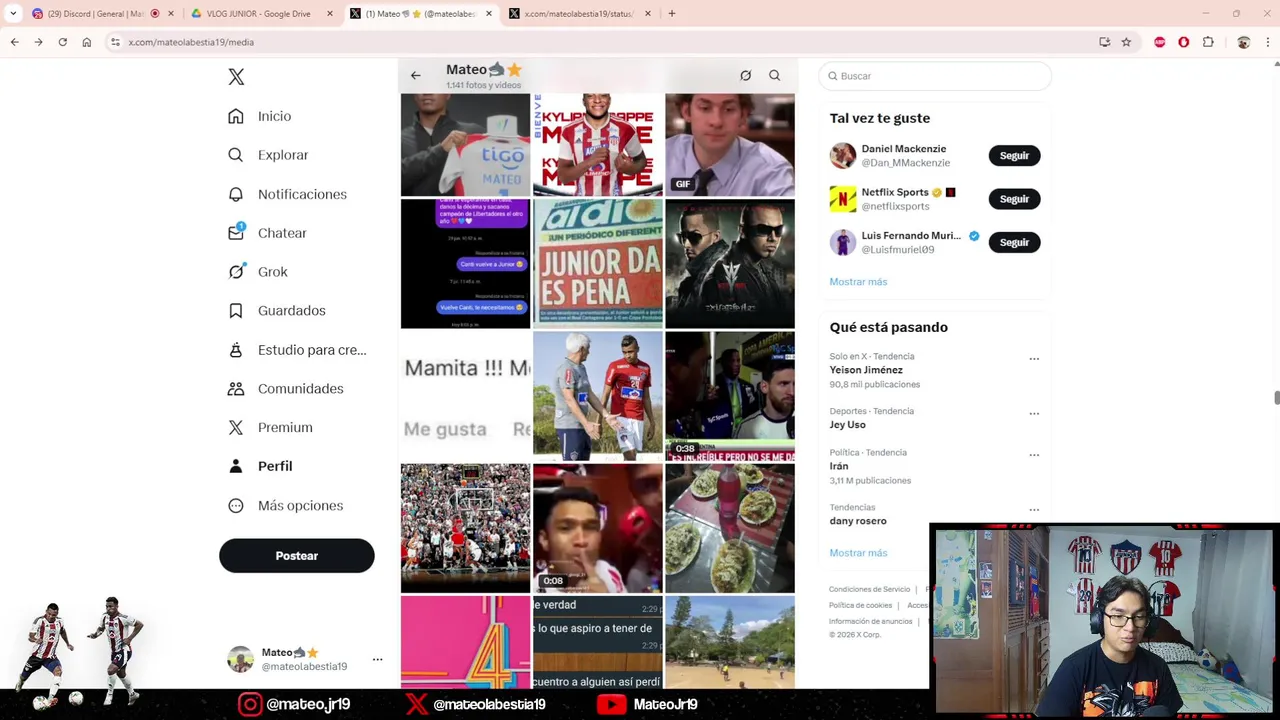Select Comunidades menu label
Image resolution: width=1280 pixels, height=720 pixels.
[x=300, y=388]
